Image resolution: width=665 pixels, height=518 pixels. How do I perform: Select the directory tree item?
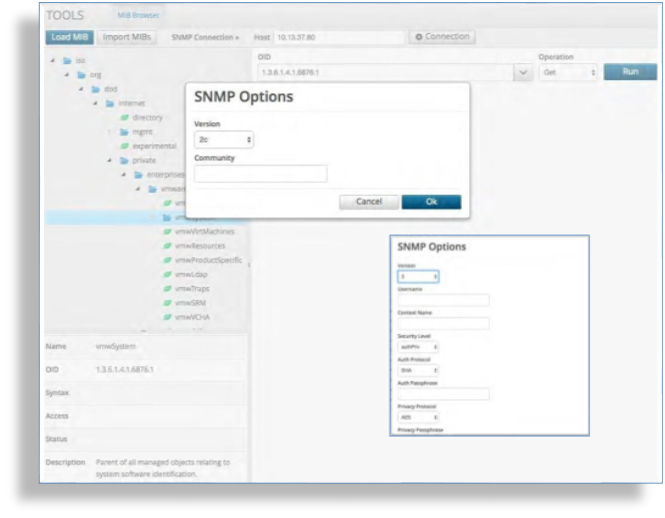click(147, 118)
